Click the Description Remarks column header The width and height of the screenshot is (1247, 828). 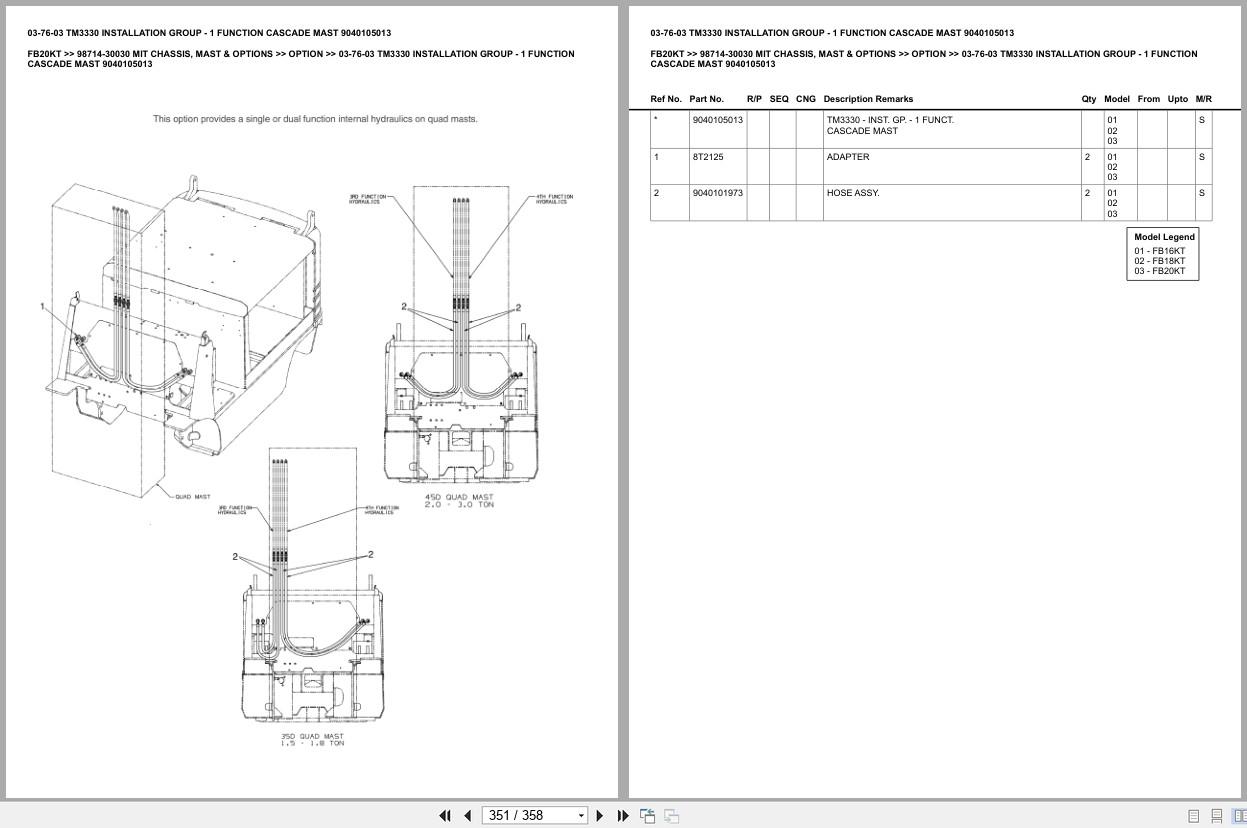(868, 99)
